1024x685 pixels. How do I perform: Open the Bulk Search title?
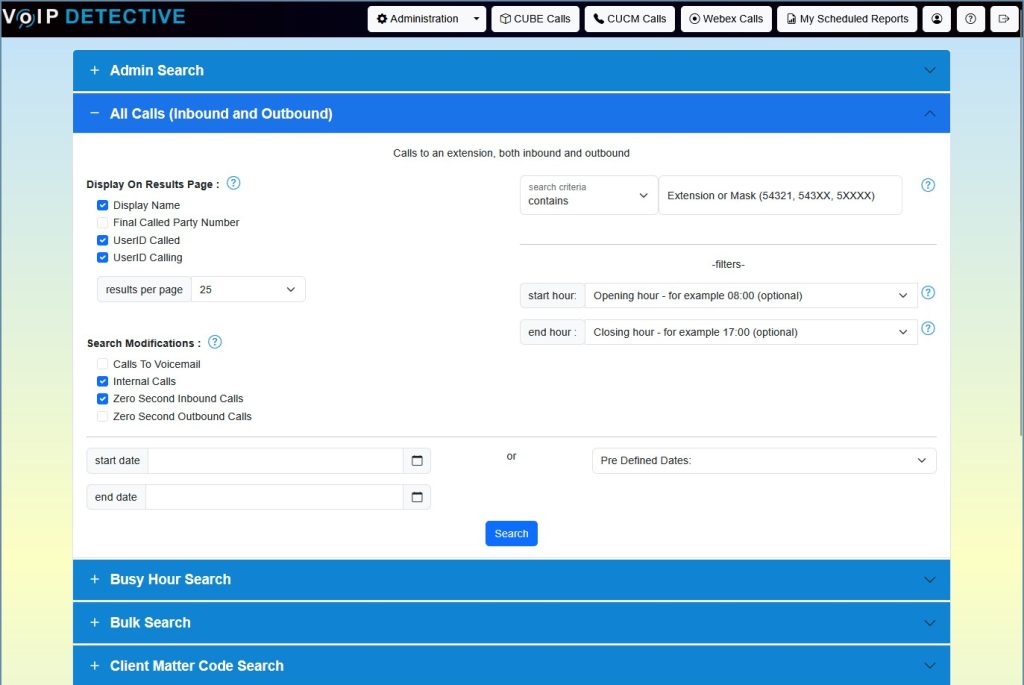[x=150, y=622]
